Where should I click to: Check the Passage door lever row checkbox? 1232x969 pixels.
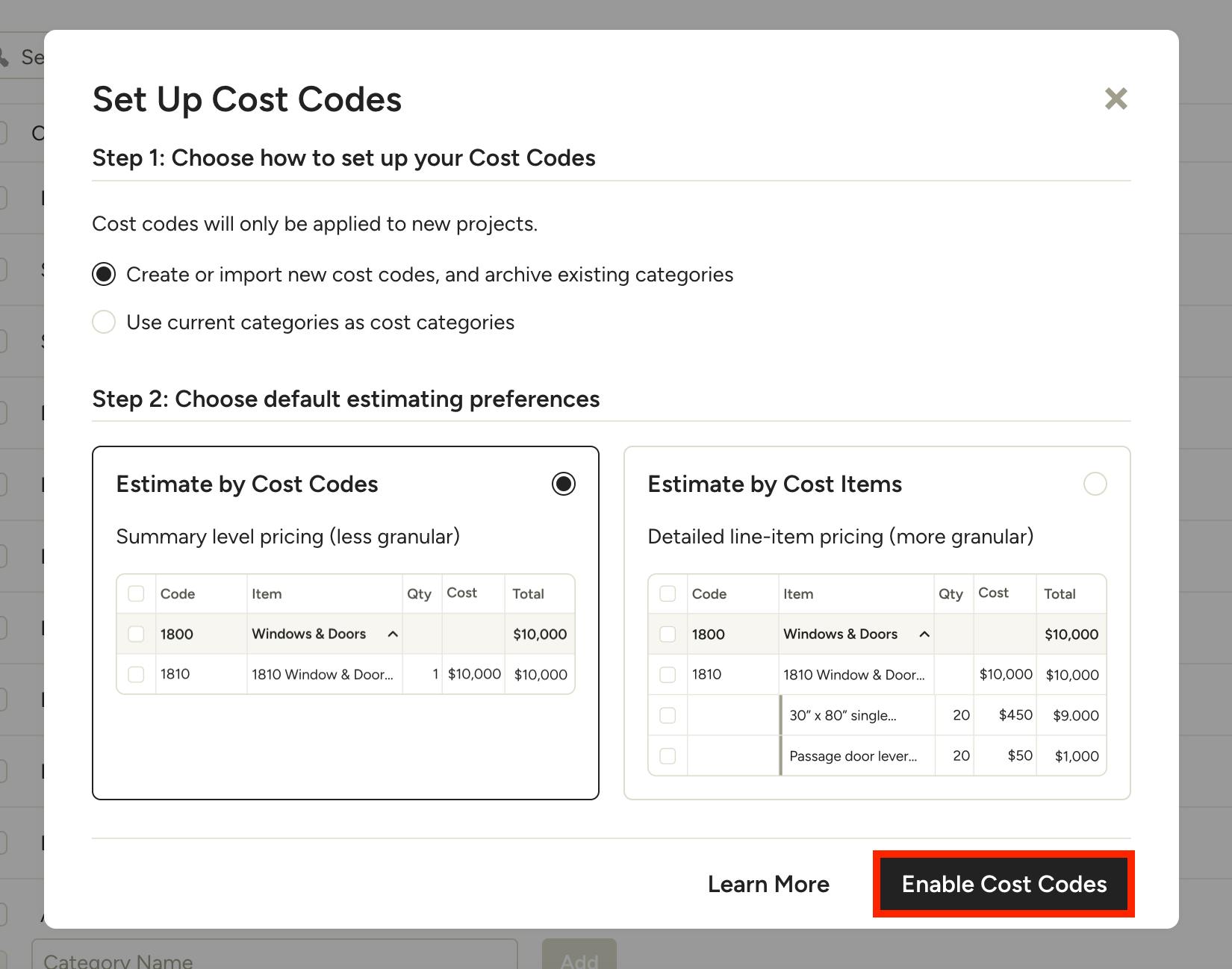pos(668,755)
